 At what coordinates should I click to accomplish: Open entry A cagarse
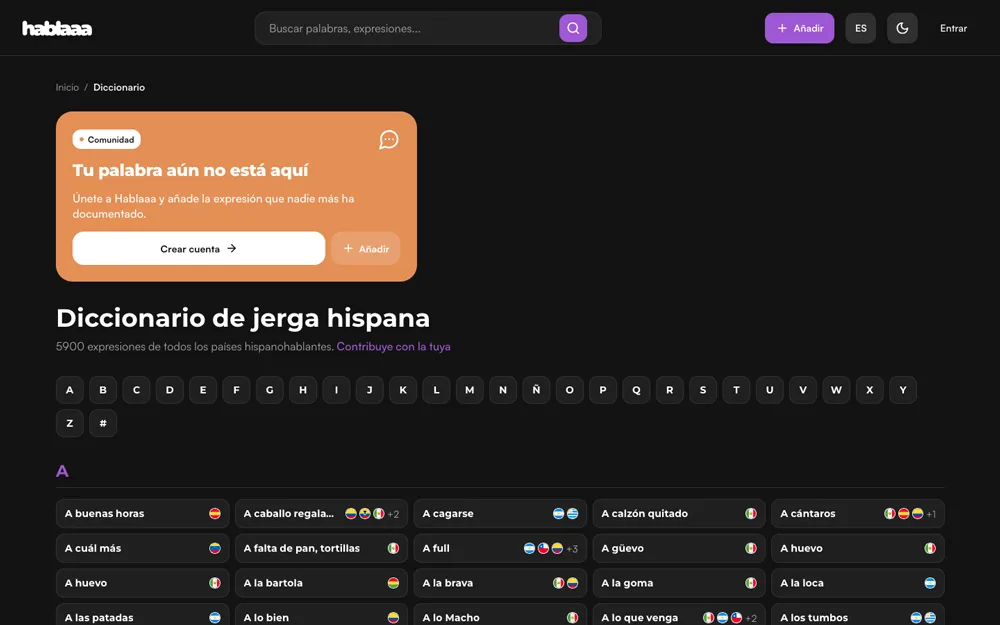pyautogui.click(x=500, y=513)
